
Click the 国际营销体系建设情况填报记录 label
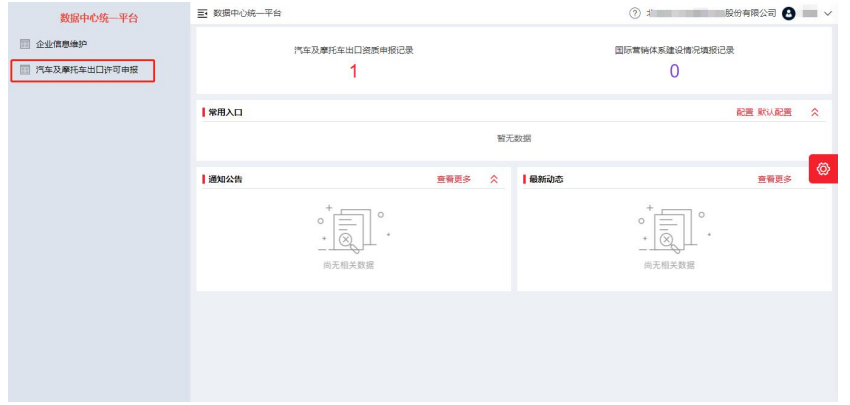coord(674,50)
